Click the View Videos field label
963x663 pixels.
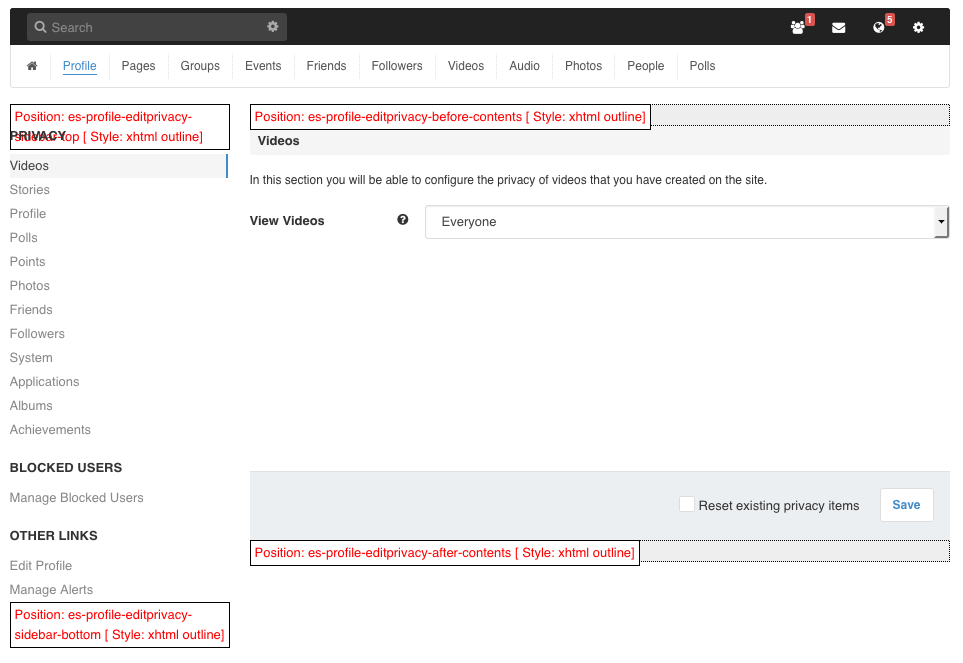[287, 220]
